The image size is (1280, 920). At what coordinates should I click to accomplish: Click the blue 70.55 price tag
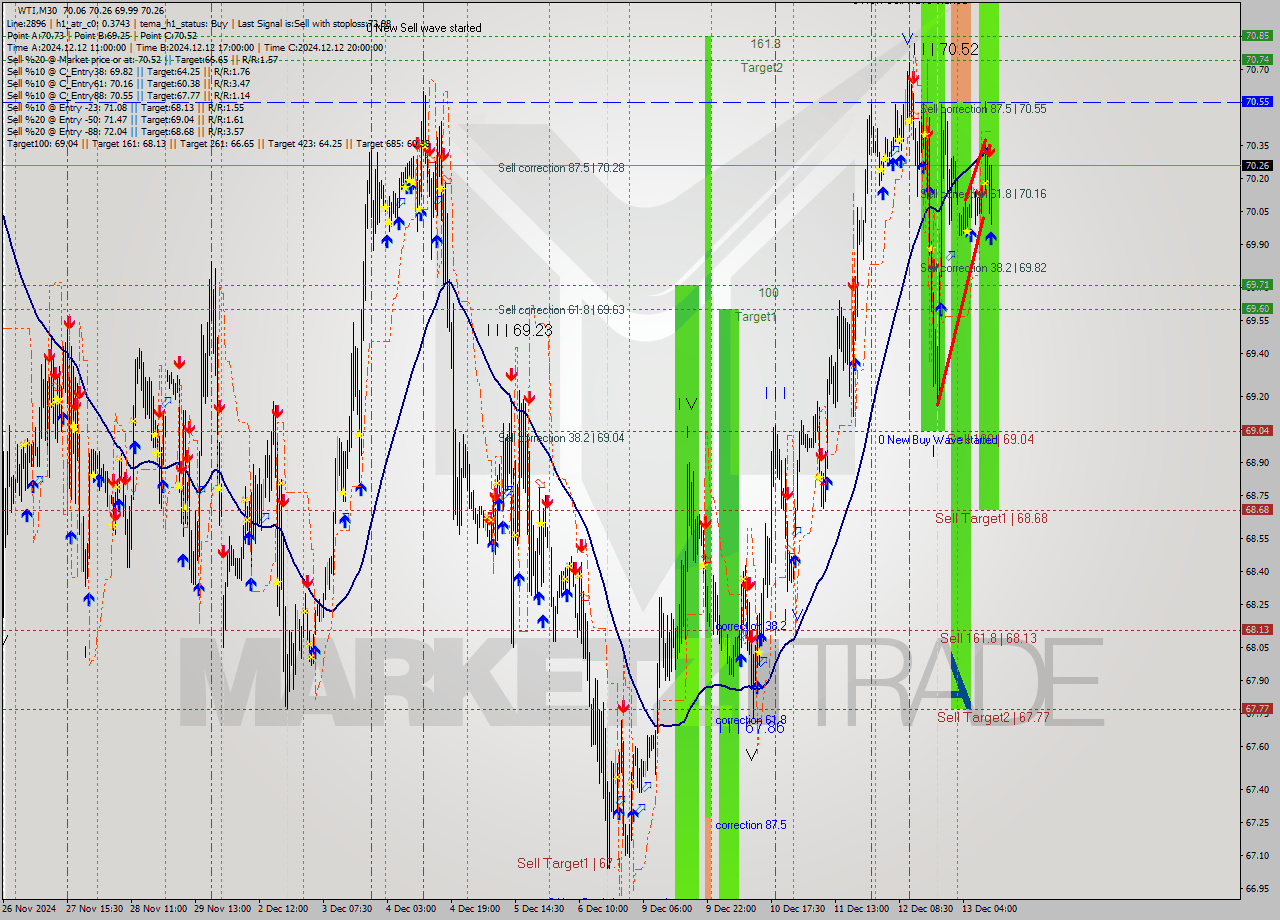pyautogui.click(x=1257, y=101)
